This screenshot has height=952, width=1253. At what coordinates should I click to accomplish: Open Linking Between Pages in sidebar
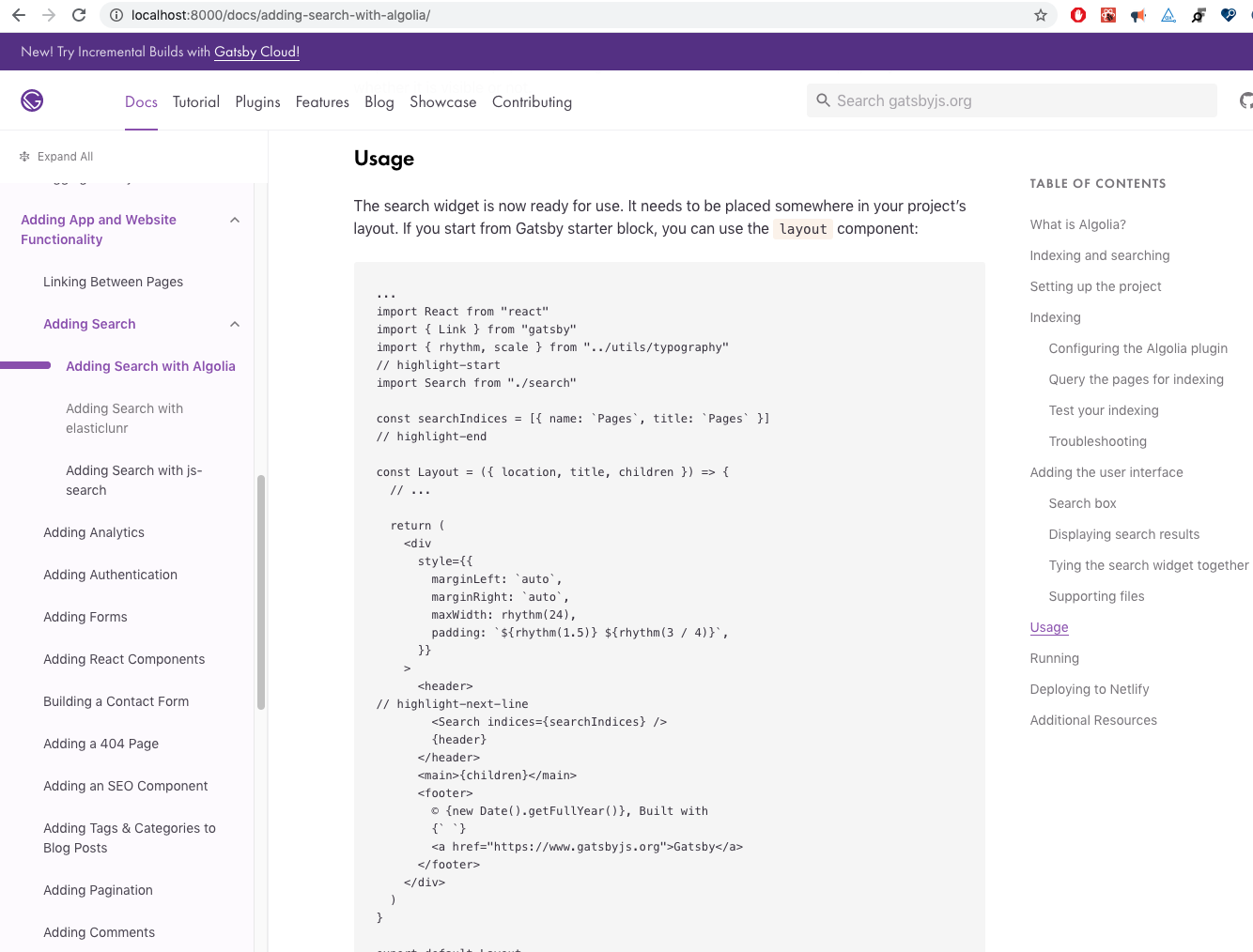click(x=113, y=282)
